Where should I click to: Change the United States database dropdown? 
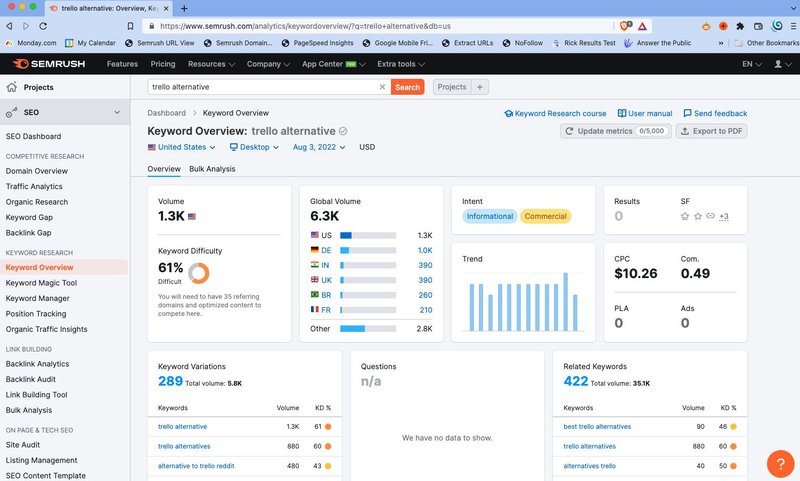click(182, 147)
